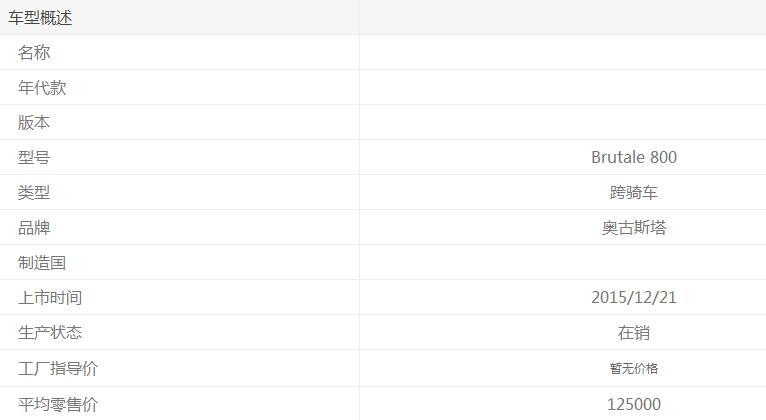The image size is (766, 420).
Task: Select the 年代款 row label
Action: point(42,88)
